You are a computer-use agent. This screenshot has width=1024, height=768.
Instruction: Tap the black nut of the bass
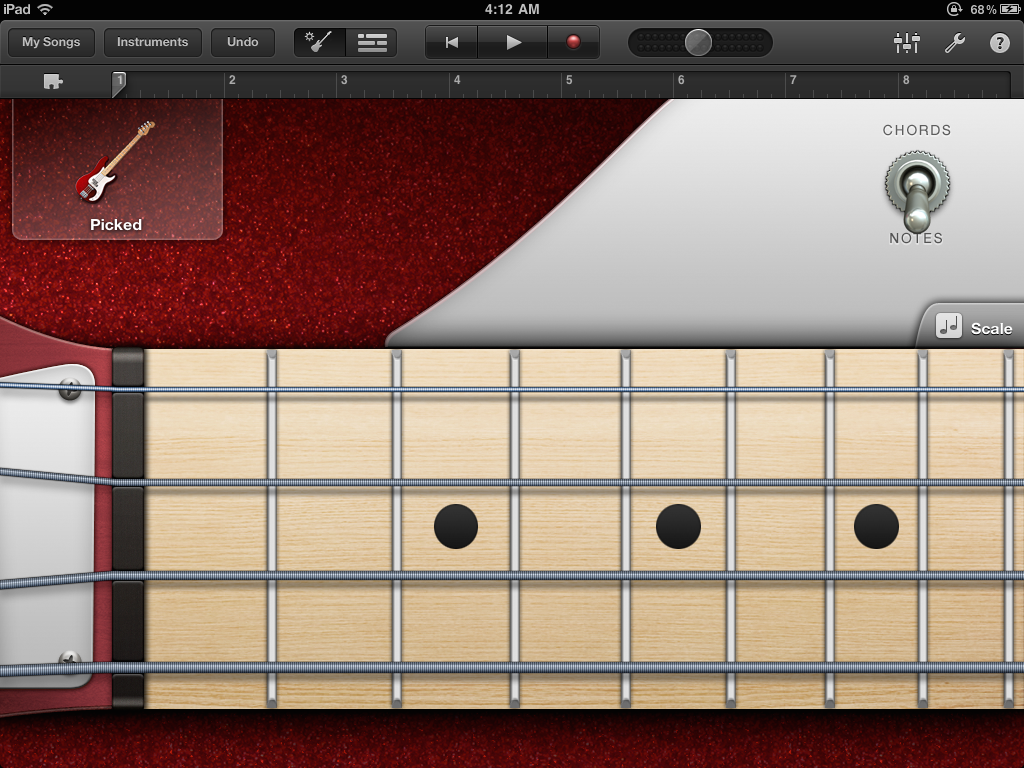(x=128, y=528)
